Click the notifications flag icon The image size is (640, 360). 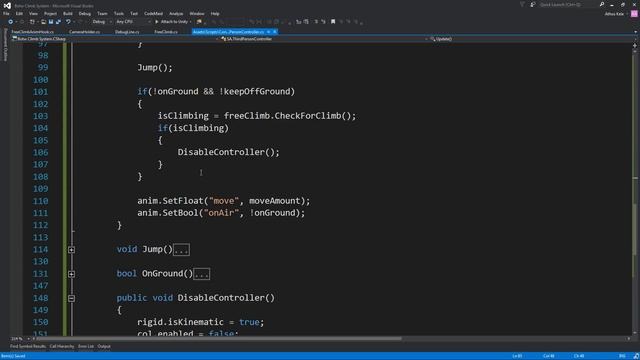(522, 4)
